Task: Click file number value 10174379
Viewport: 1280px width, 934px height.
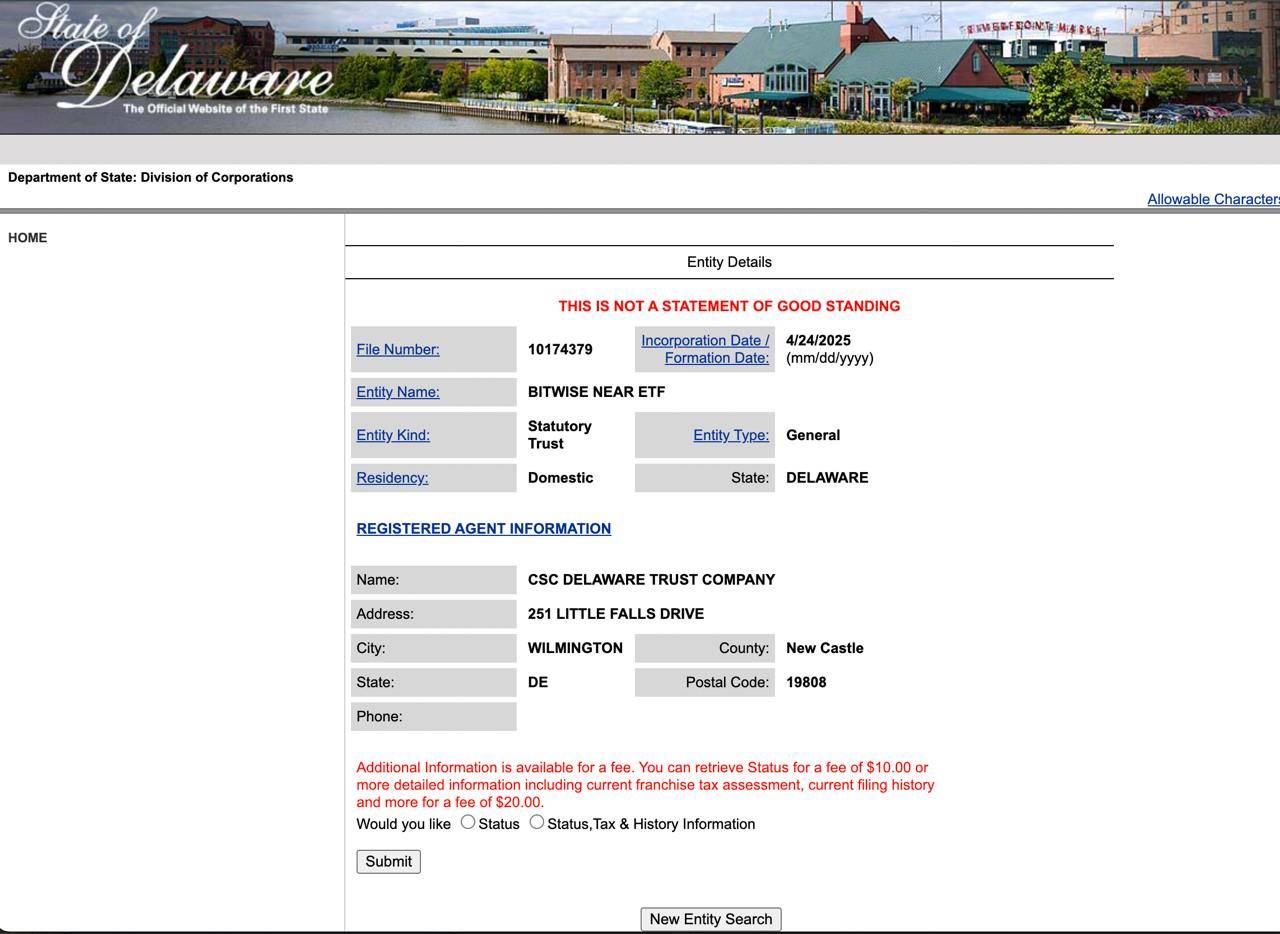Action: (x=560, y=350)
